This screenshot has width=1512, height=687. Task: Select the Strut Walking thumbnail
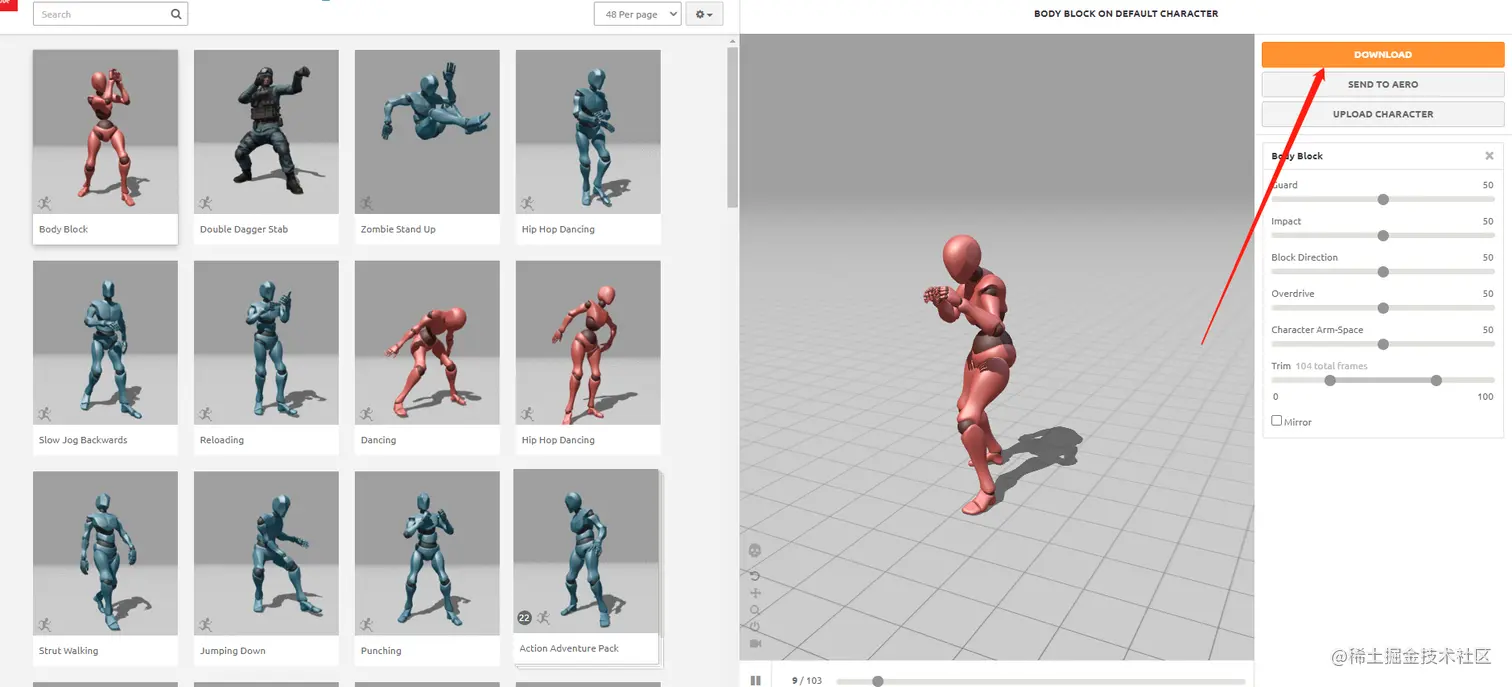click(105, 554)
